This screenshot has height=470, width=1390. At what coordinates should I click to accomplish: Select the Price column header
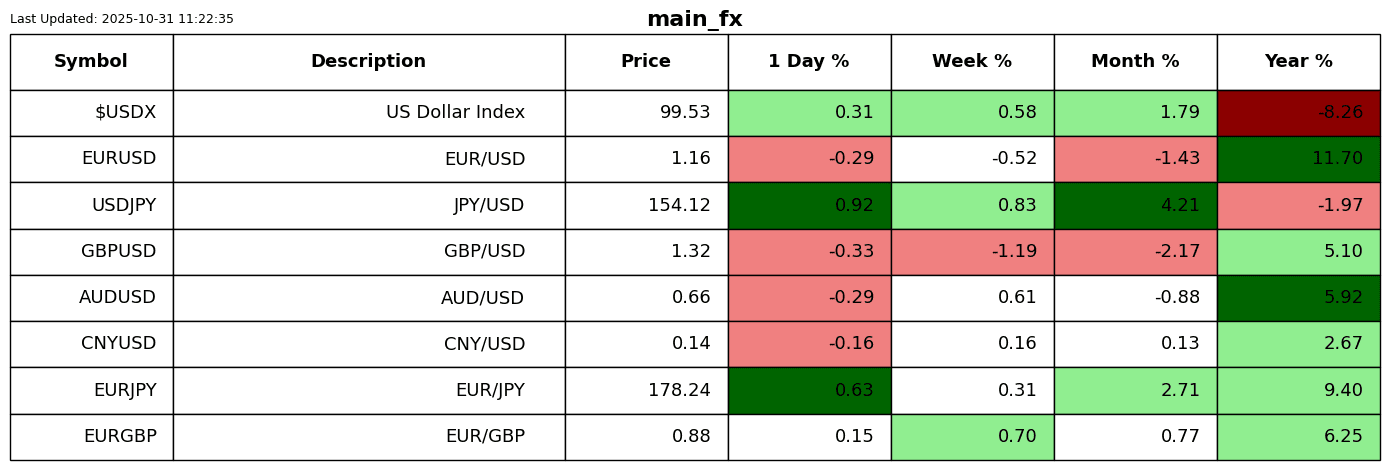pyautogui.click(x=646, y=62)
